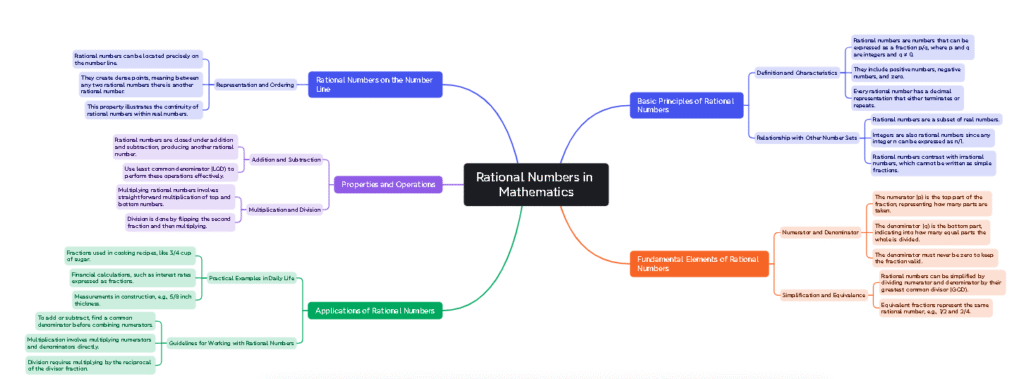This screenshot has width=1024, height=379.
Task: Select note 'Measurements in construction, e.g., 5/8 inch'
Action: 133,300
